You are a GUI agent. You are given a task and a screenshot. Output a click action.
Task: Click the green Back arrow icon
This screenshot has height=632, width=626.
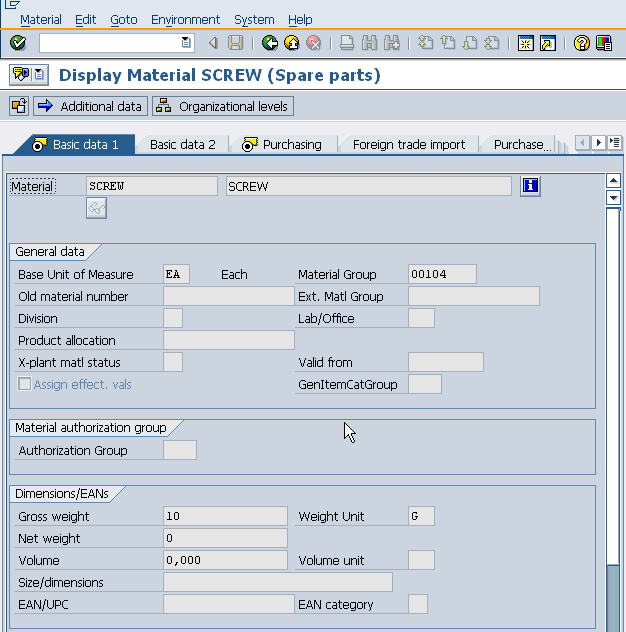pos(269,43)
